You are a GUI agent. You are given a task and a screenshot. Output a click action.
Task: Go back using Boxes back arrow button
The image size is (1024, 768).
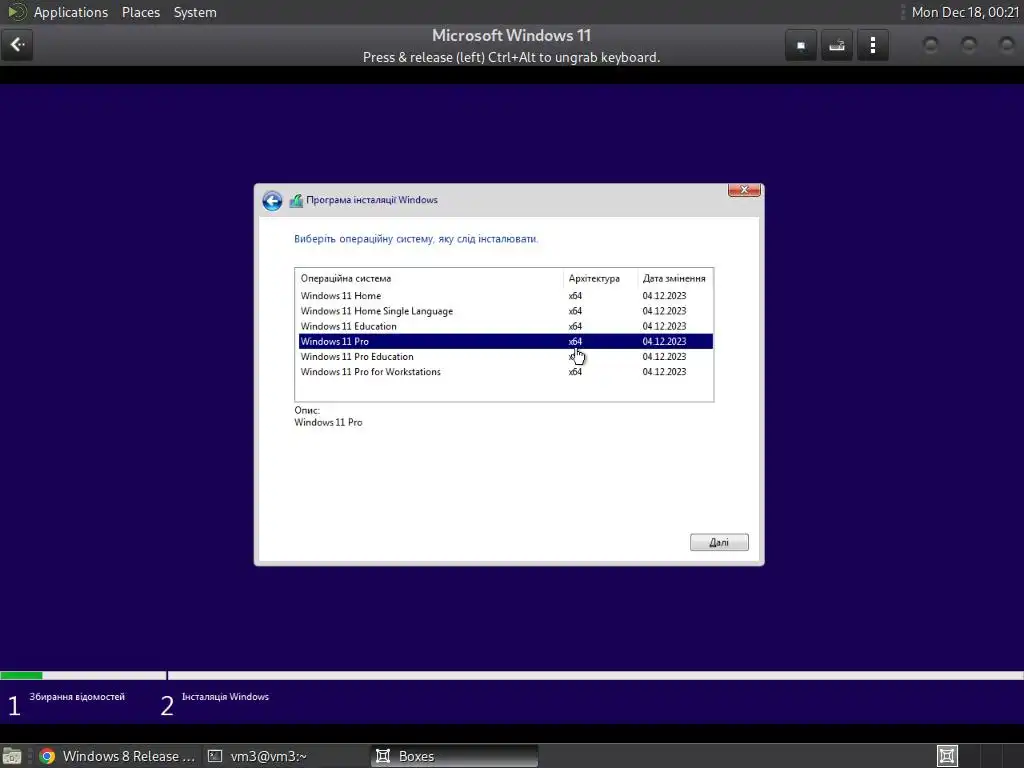pos(17,45)
